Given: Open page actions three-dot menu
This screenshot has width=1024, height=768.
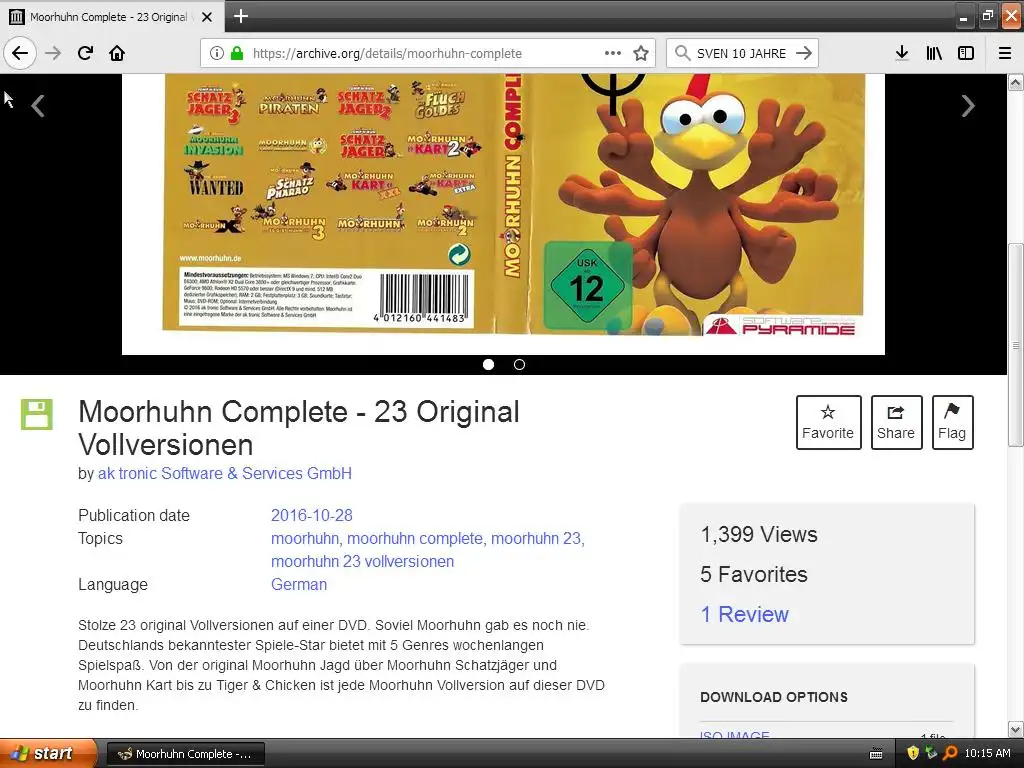Looking at the screenshot, I should pyautogui.click(x=613, y=53).
